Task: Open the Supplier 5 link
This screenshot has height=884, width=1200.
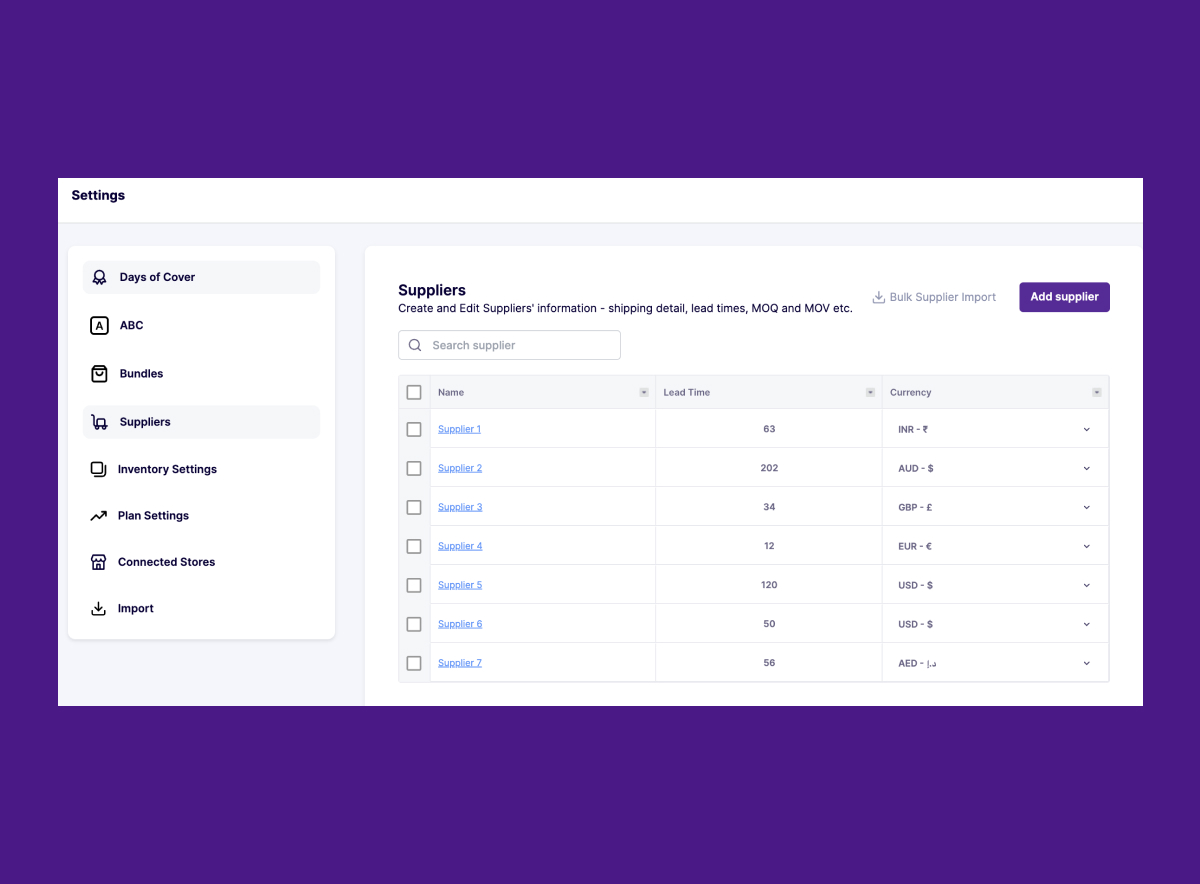Action: [x=460, y=585]
